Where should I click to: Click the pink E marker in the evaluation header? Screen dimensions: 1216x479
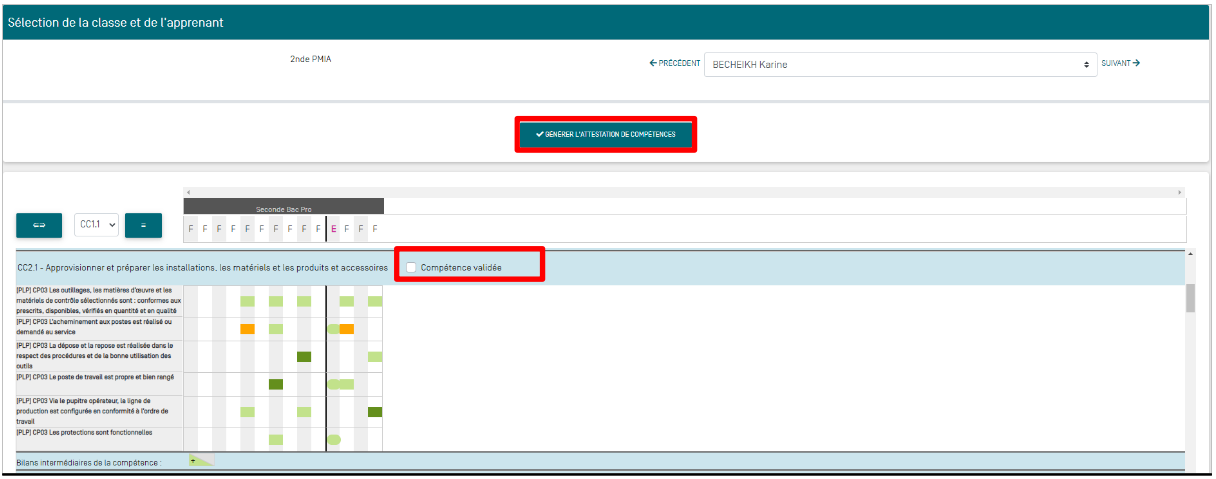tap(333, 229)
